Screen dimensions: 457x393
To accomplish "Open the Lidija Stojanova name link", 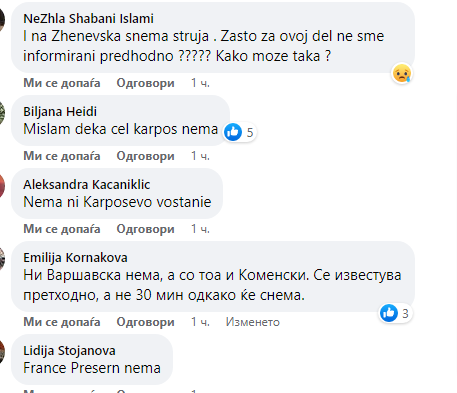I will click(x=69, y=350).
